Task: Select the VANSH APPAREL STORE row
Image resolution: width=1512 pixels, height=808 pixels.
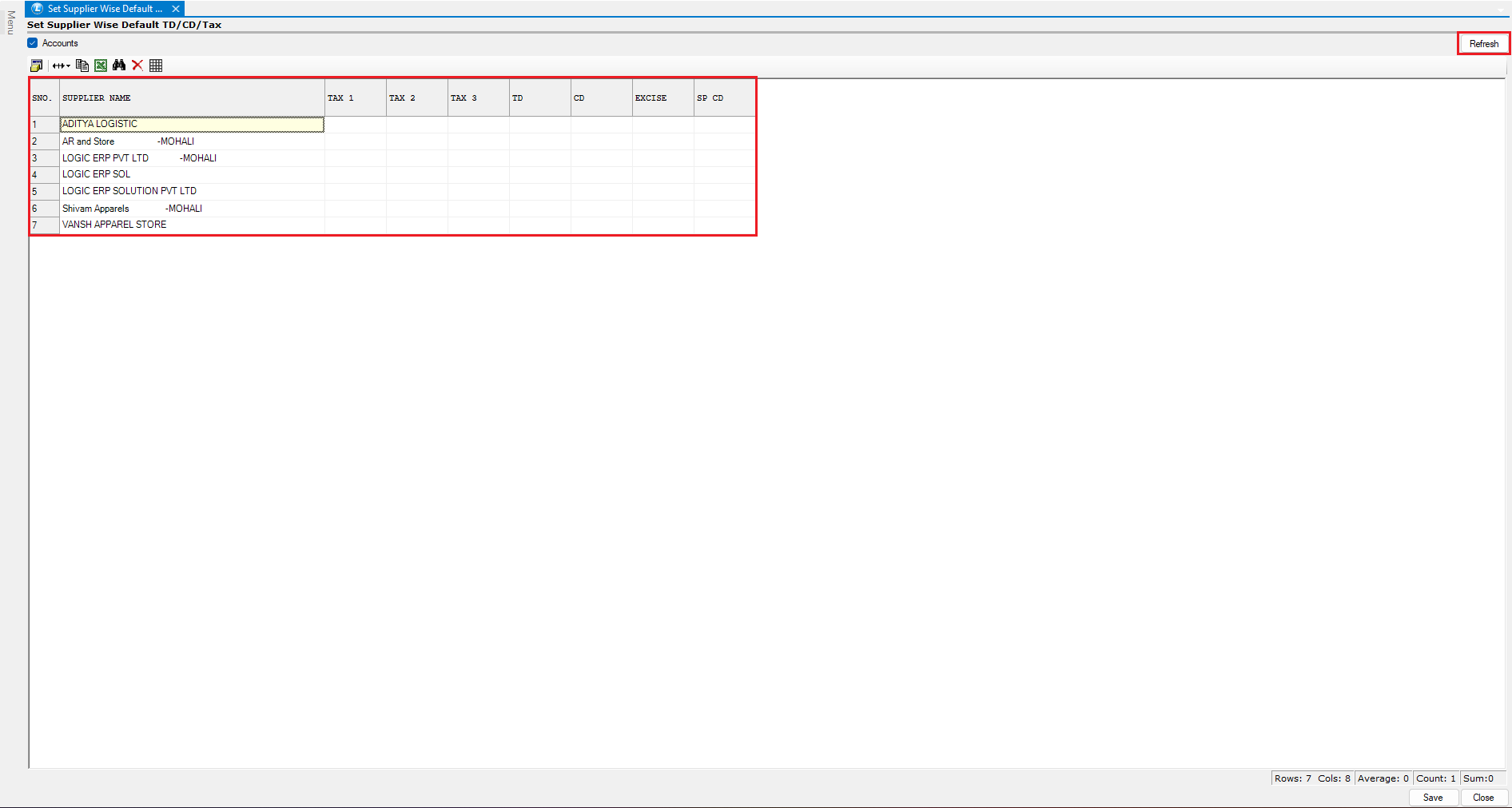Action: [192, 225]
